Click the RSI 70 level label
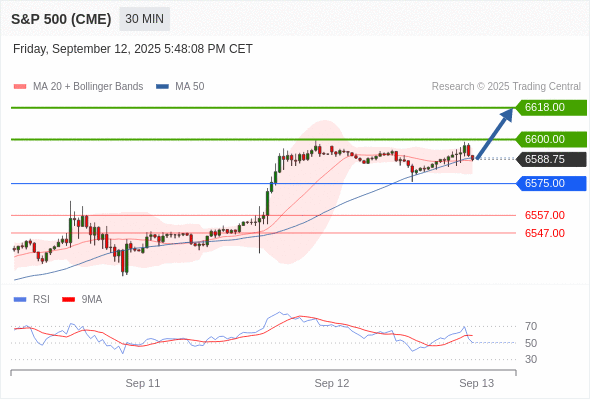The image size is (590, 400). 531,326
